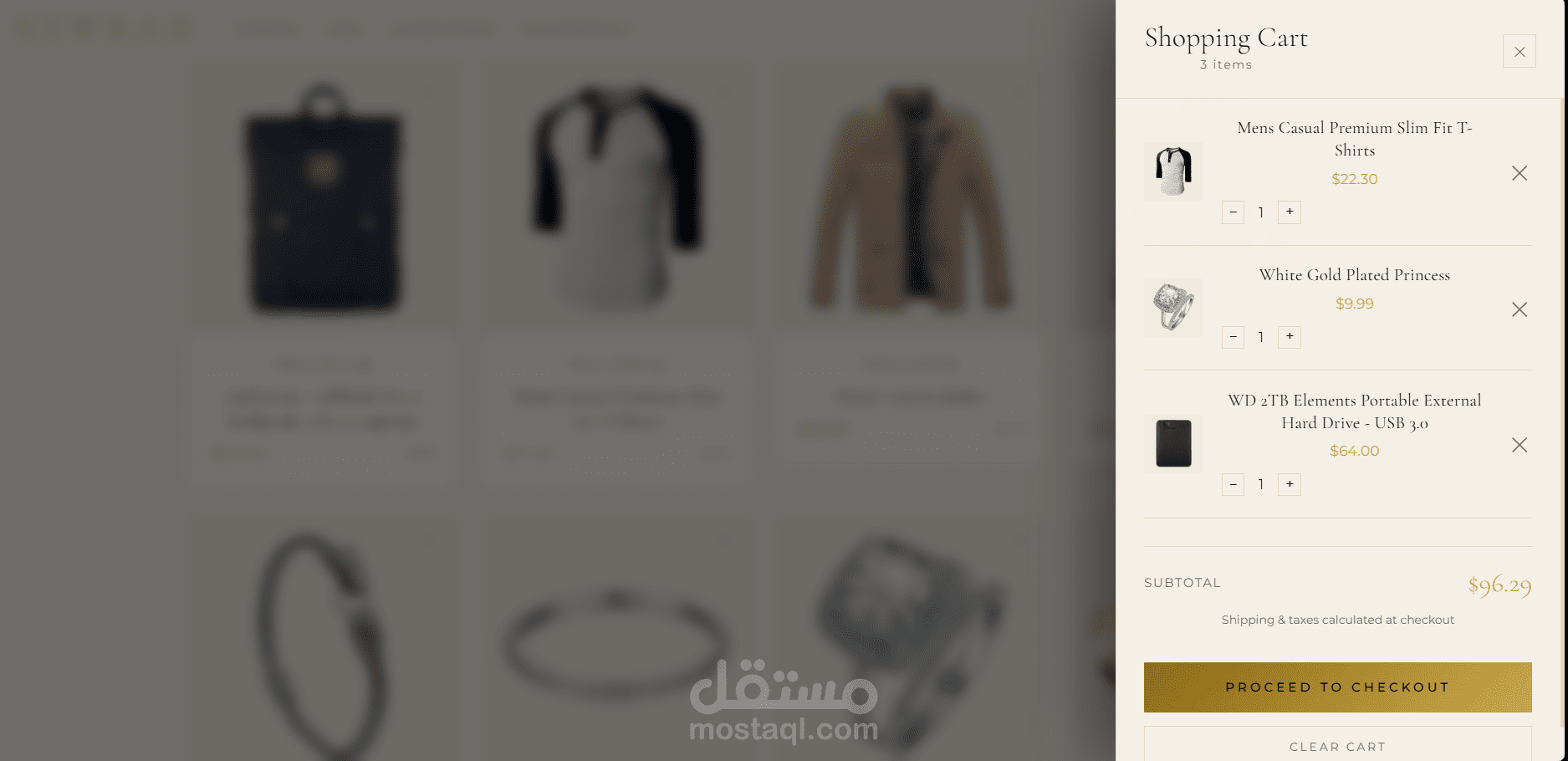The height and width of the screenshot is (761, 1568).
Task: Open White Gold Plated Princess title
Action: pos(1355,275)
